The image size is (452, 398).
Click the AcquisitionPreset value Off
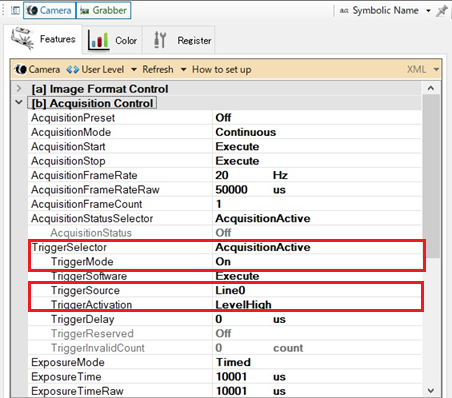point(223,118)
